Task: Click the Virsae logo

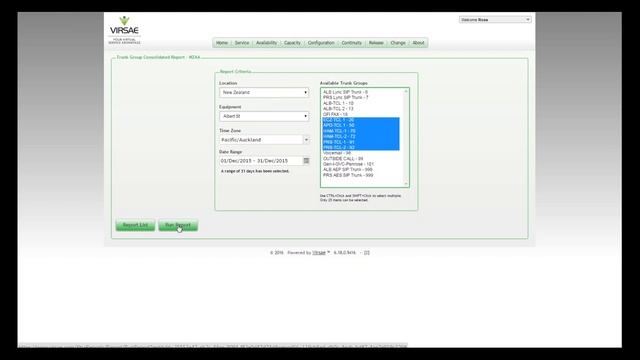Action: [x=124, y=30]
